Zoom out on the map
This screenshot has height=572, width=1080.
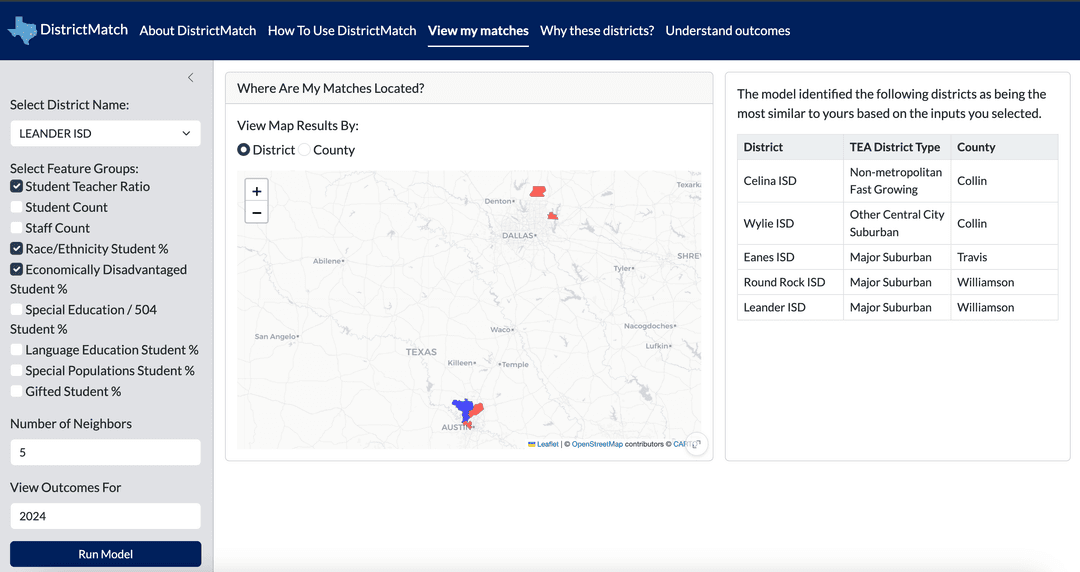point(256,213)
